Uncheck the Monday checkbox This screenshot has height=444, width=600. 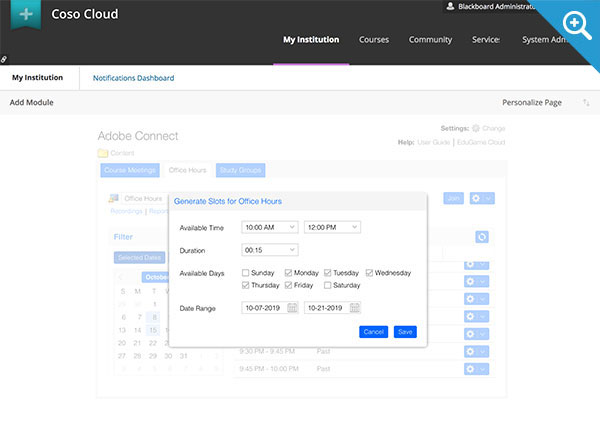(288, 273)
